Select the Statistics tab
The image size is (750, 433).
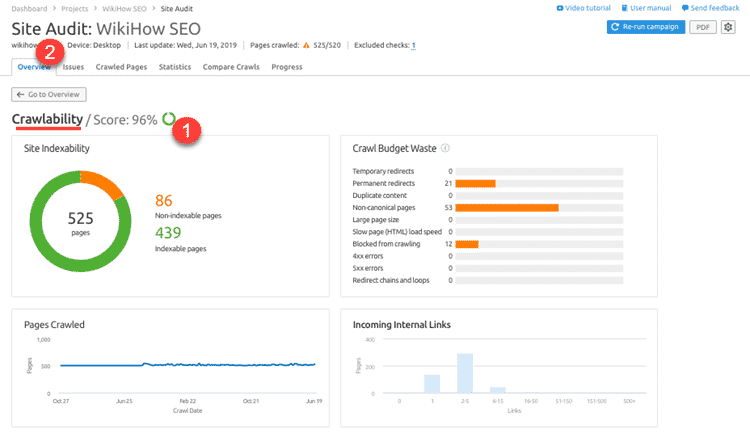175,67
